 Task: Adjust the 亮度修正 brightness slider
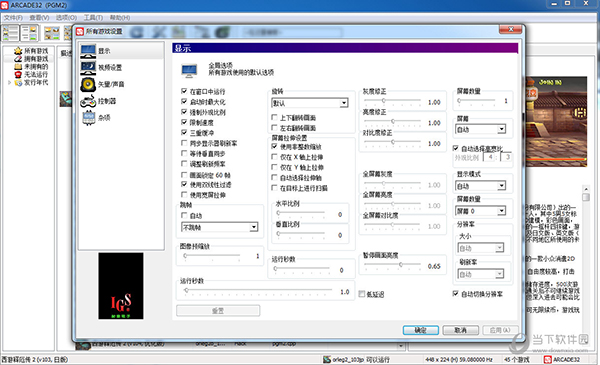[x=392, y=121]
